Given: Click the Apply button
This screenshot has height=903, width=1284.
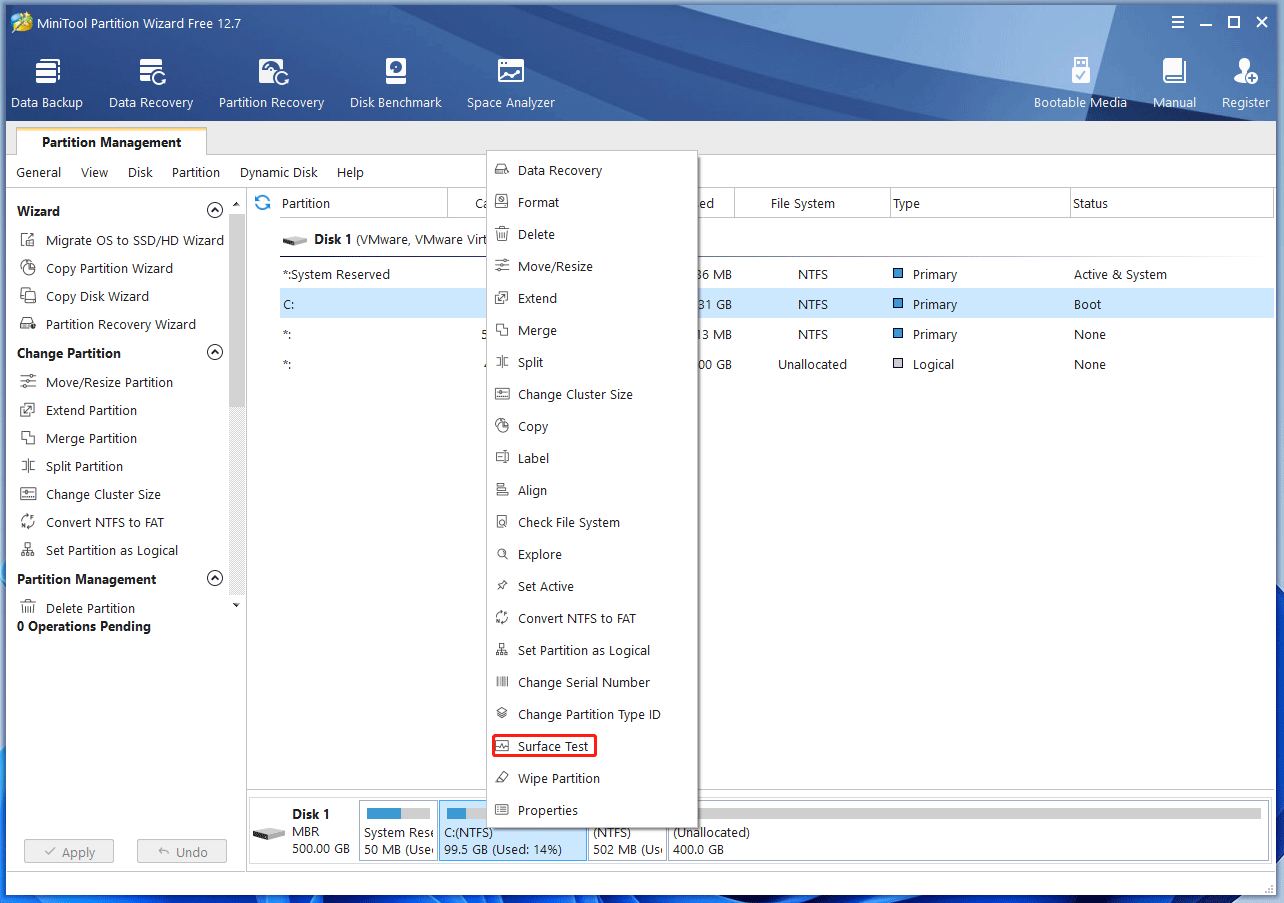Looking at the screenshot, I should tap(69, 852).
